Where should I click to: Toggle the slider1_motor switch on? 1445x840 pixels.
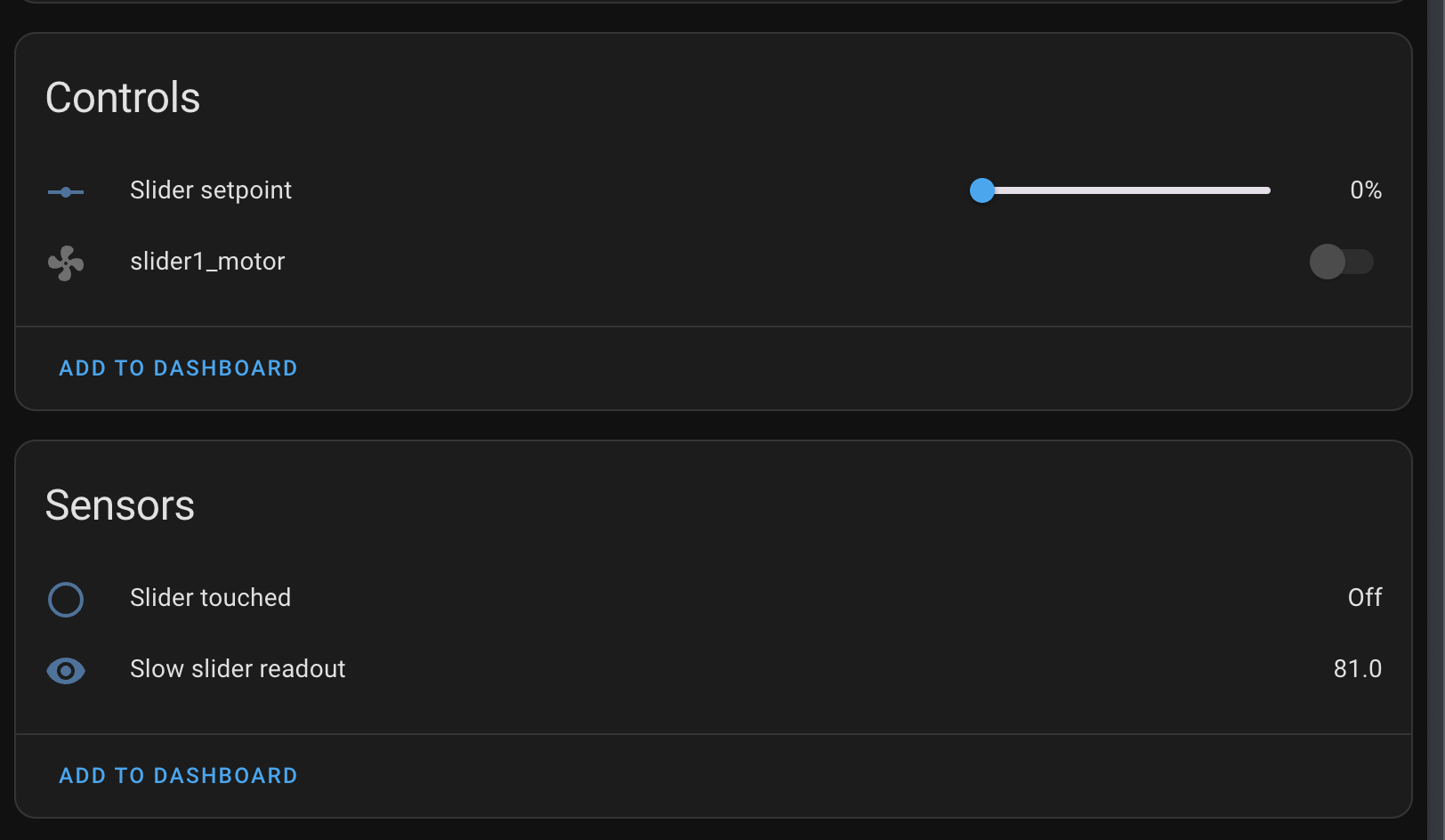(1341, 262)
